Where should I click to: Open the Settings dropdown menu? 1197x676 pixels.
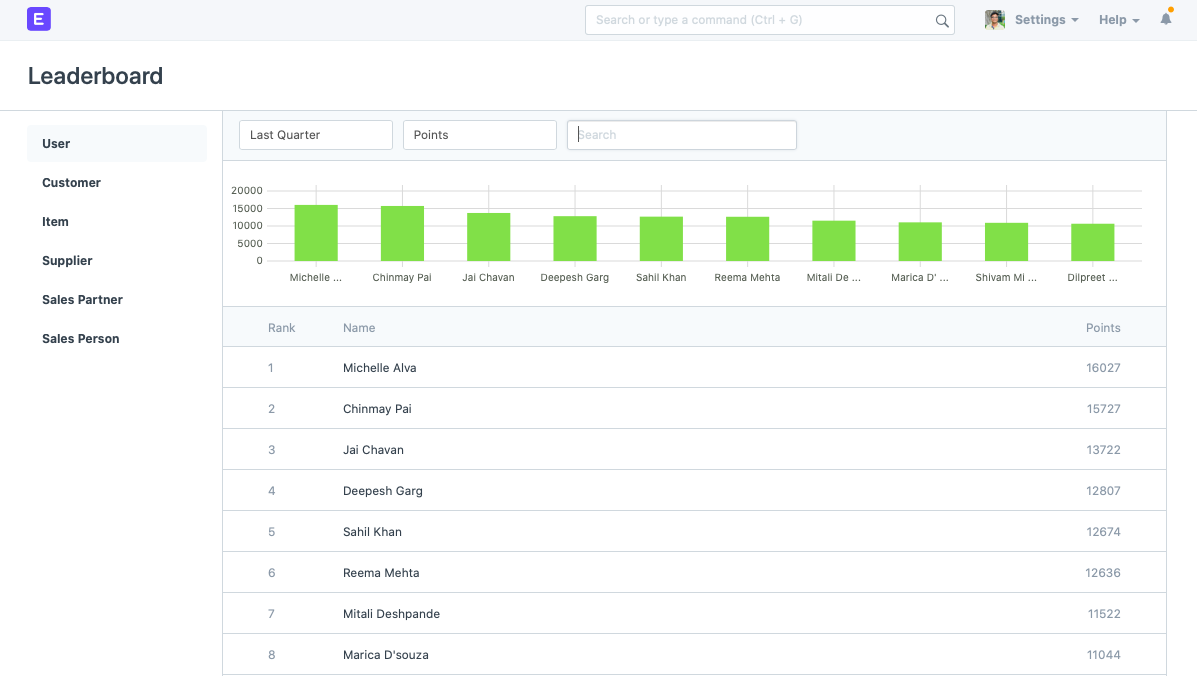tap(1047, 20)
